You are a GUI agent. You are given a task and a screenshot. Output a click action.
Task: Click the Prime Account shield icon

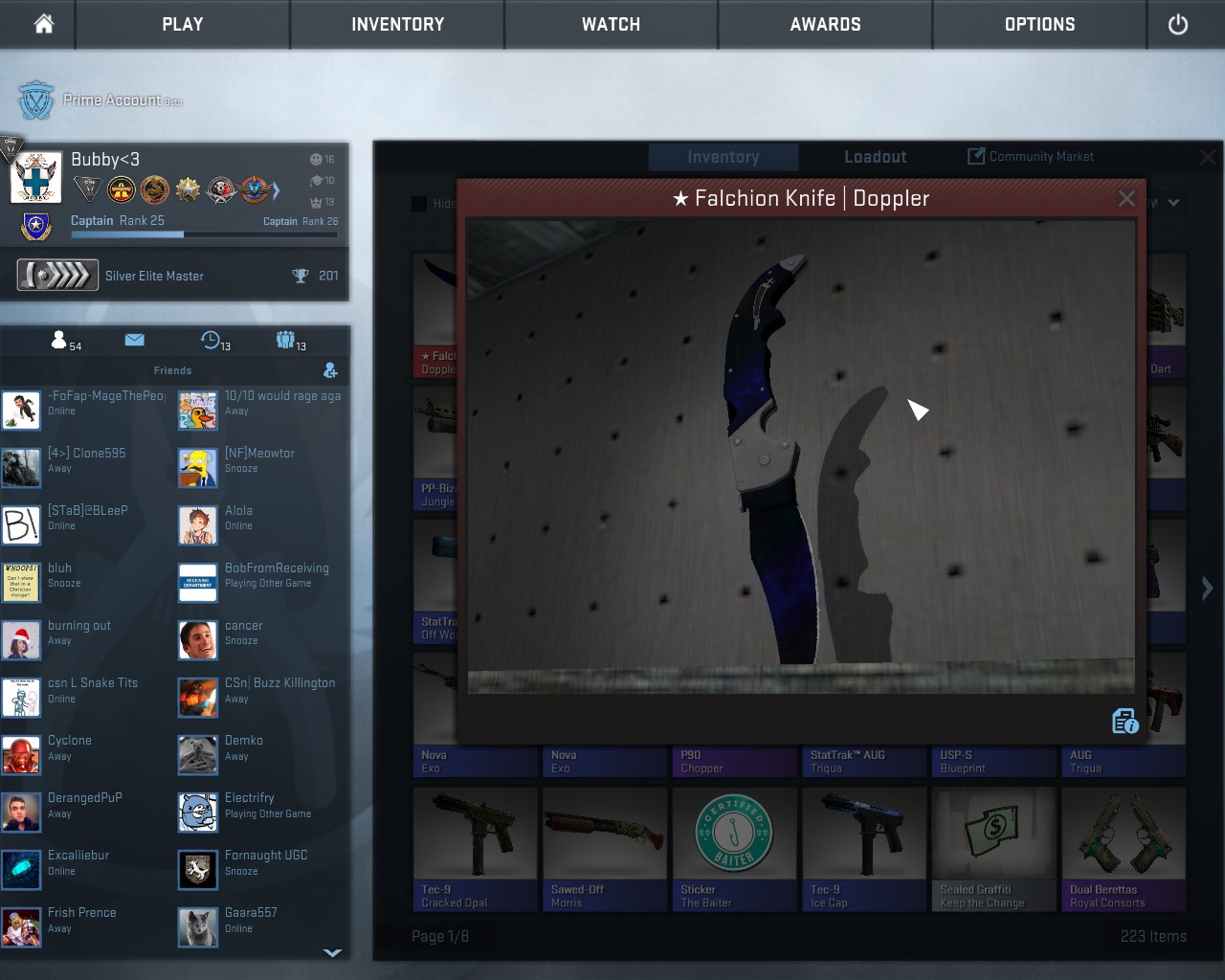pos(36,100)
